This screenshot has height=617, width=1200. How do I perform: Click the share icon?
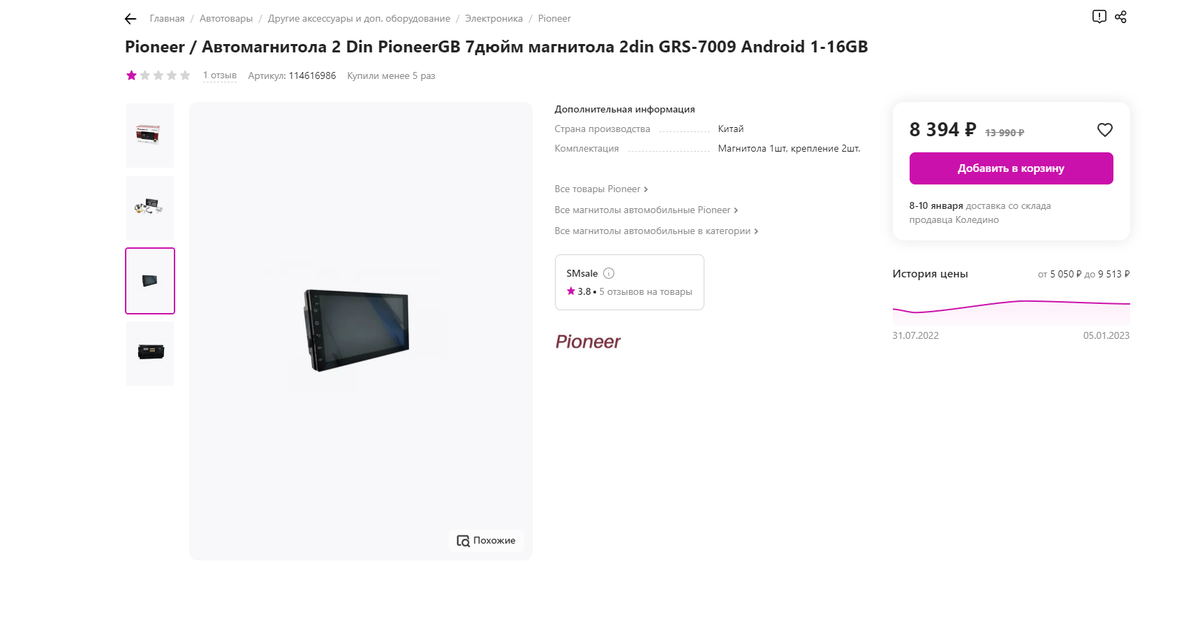1121,17
